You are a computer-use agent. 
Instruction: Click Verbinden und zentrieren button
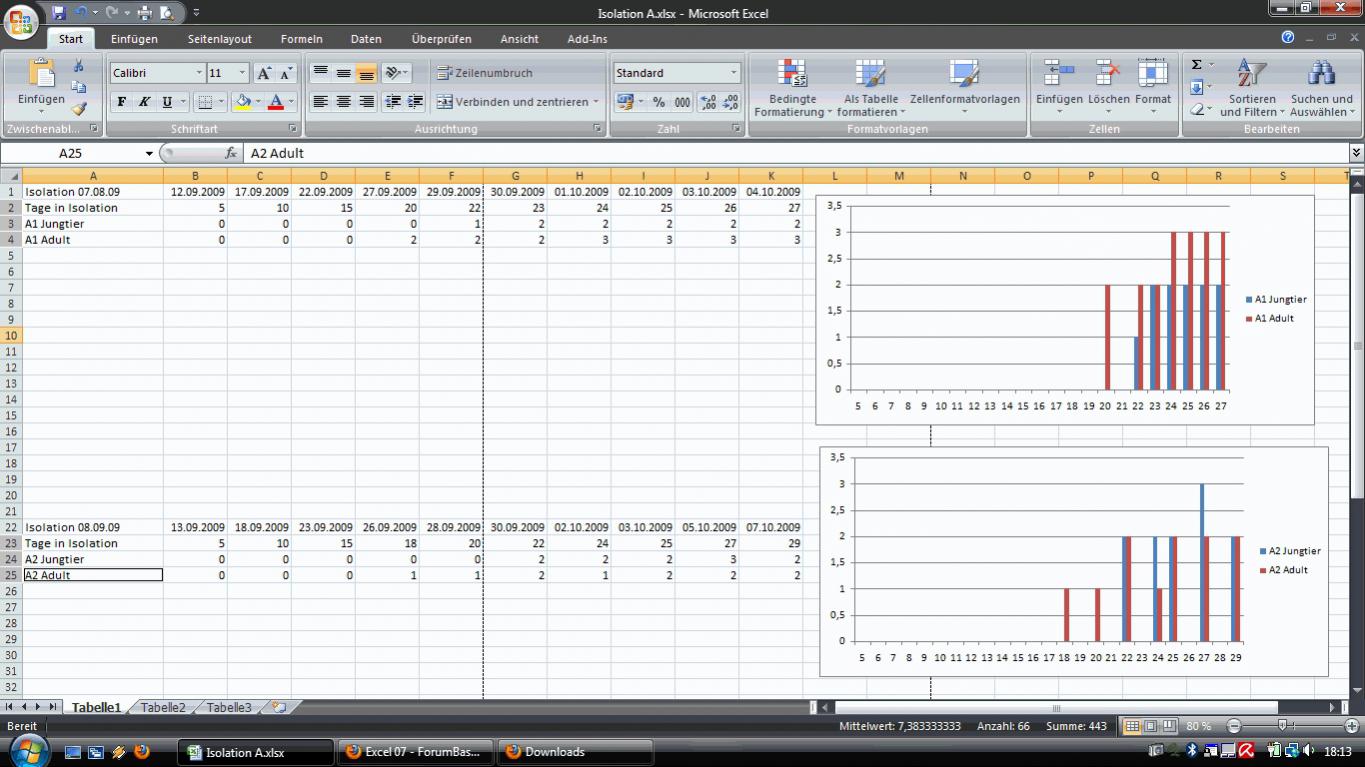(518, 102)
